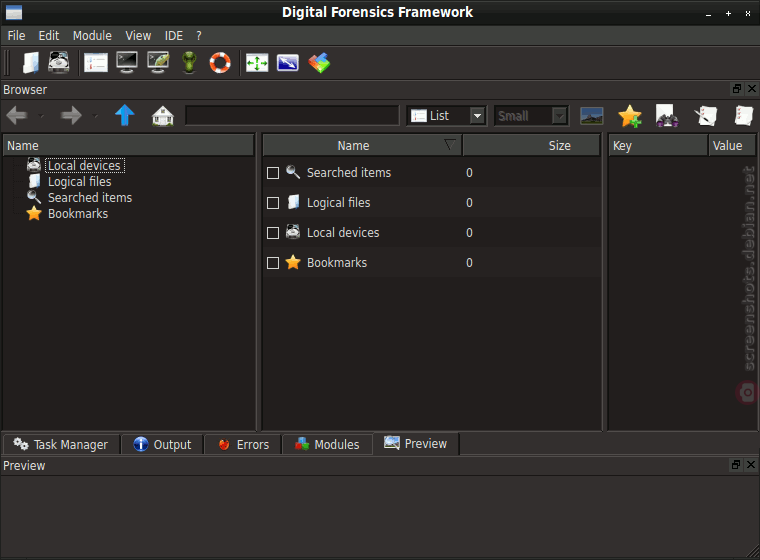
Task: Open the File menu
Action: tap(16, 36)
